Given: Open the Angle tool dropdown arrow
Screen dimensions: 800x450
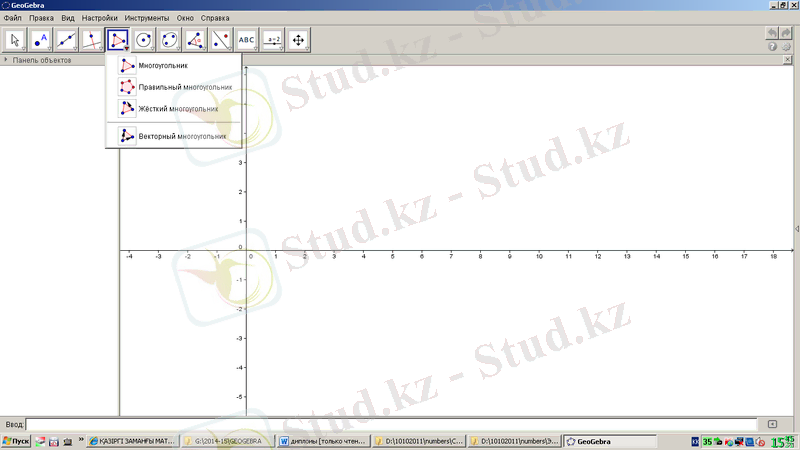Looking at the screenshot, I should (204, 49).
